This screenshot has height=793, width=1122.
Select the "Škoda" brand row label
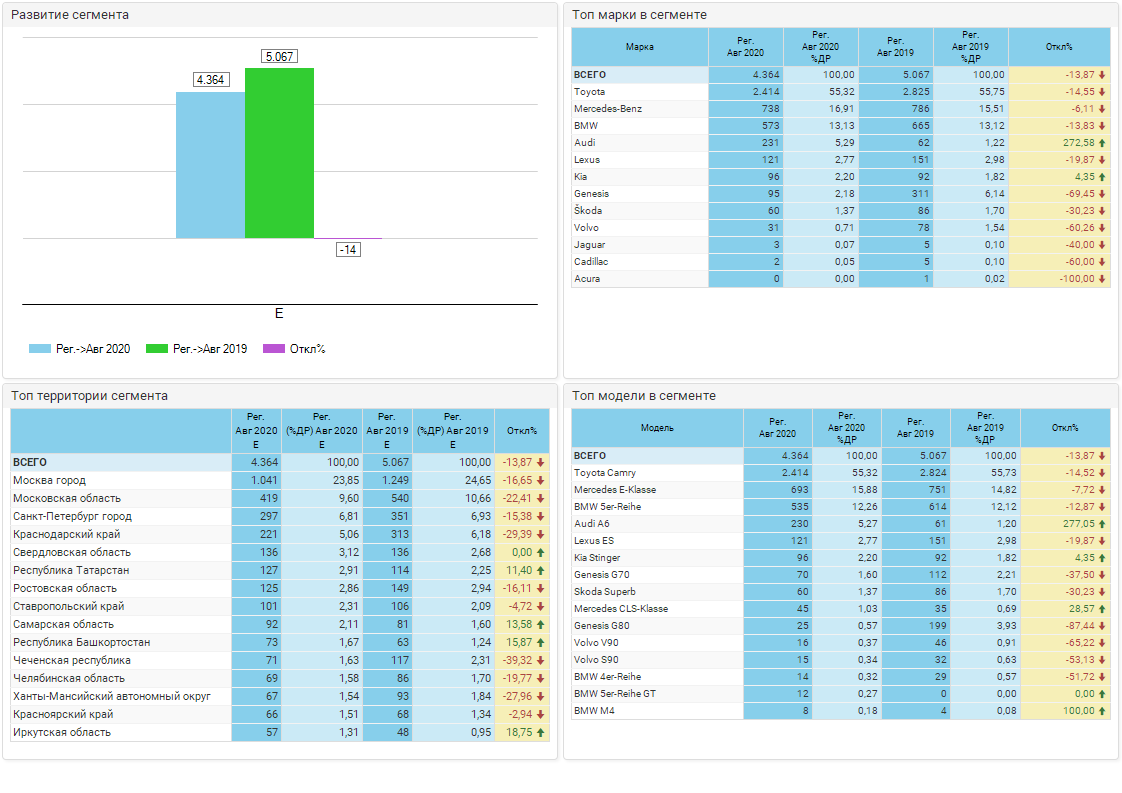pyautogui.click(x=587, y=211)
